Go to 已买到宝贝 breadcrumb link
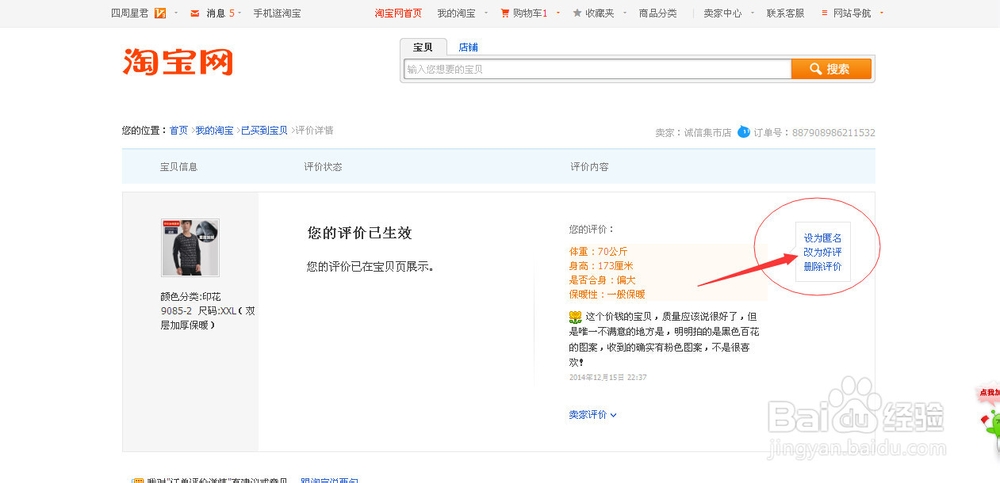 pos(264,130)
